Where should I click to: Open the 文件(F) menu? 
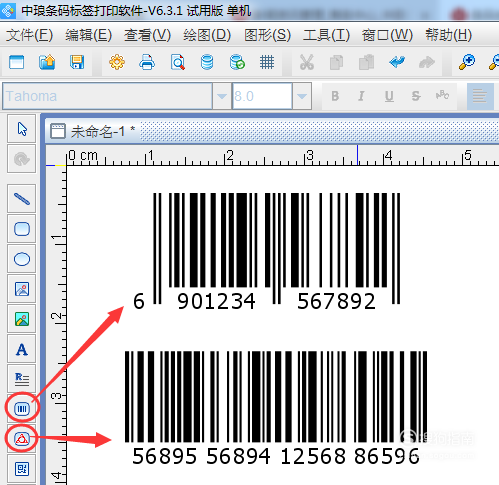29,35
